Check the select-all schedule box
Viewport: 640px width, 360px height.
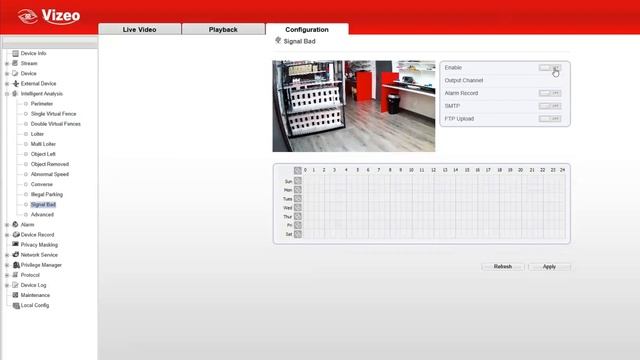pos(298,170)
